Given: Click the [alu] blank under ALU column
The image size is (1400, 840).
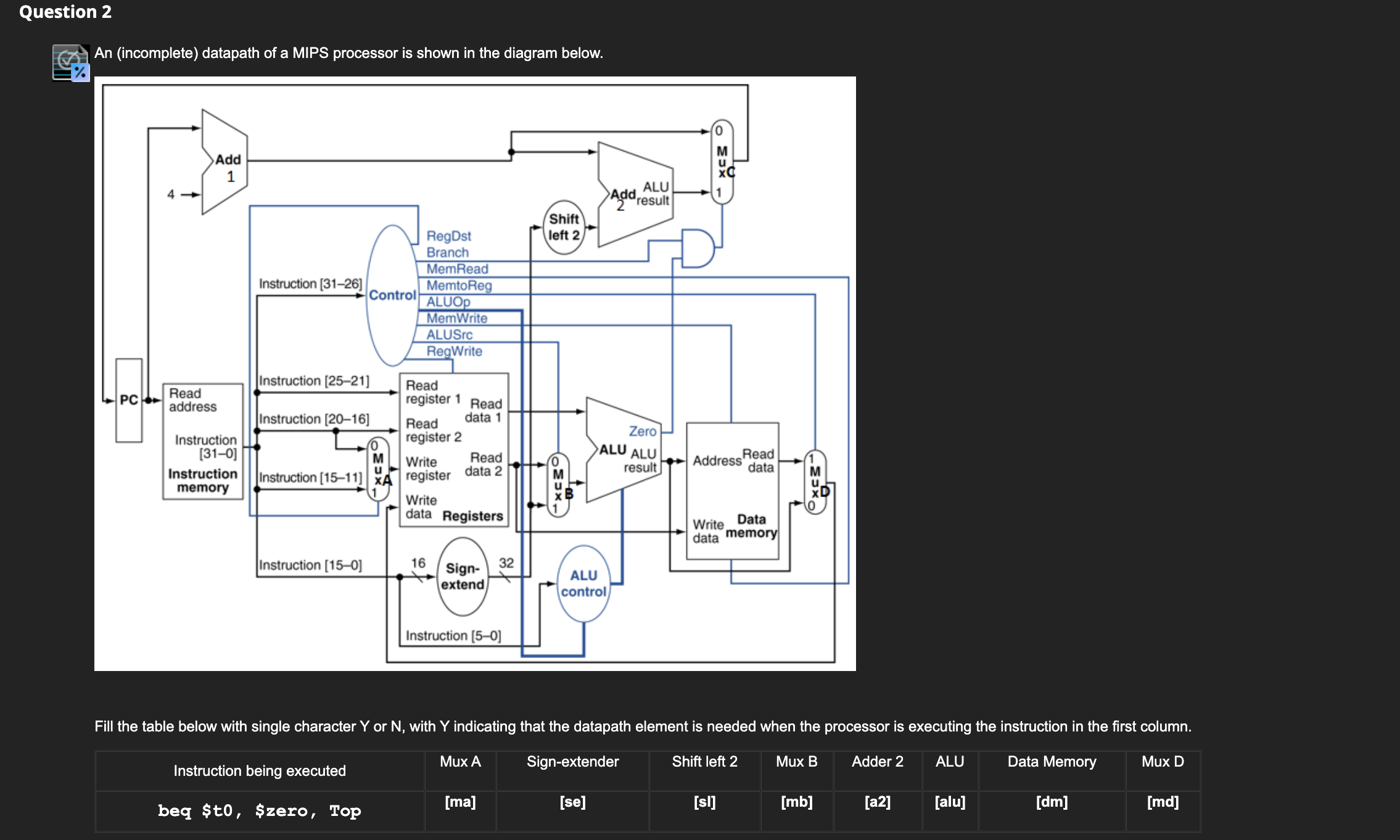Looking at the screenshot, I should click(950, 802).
